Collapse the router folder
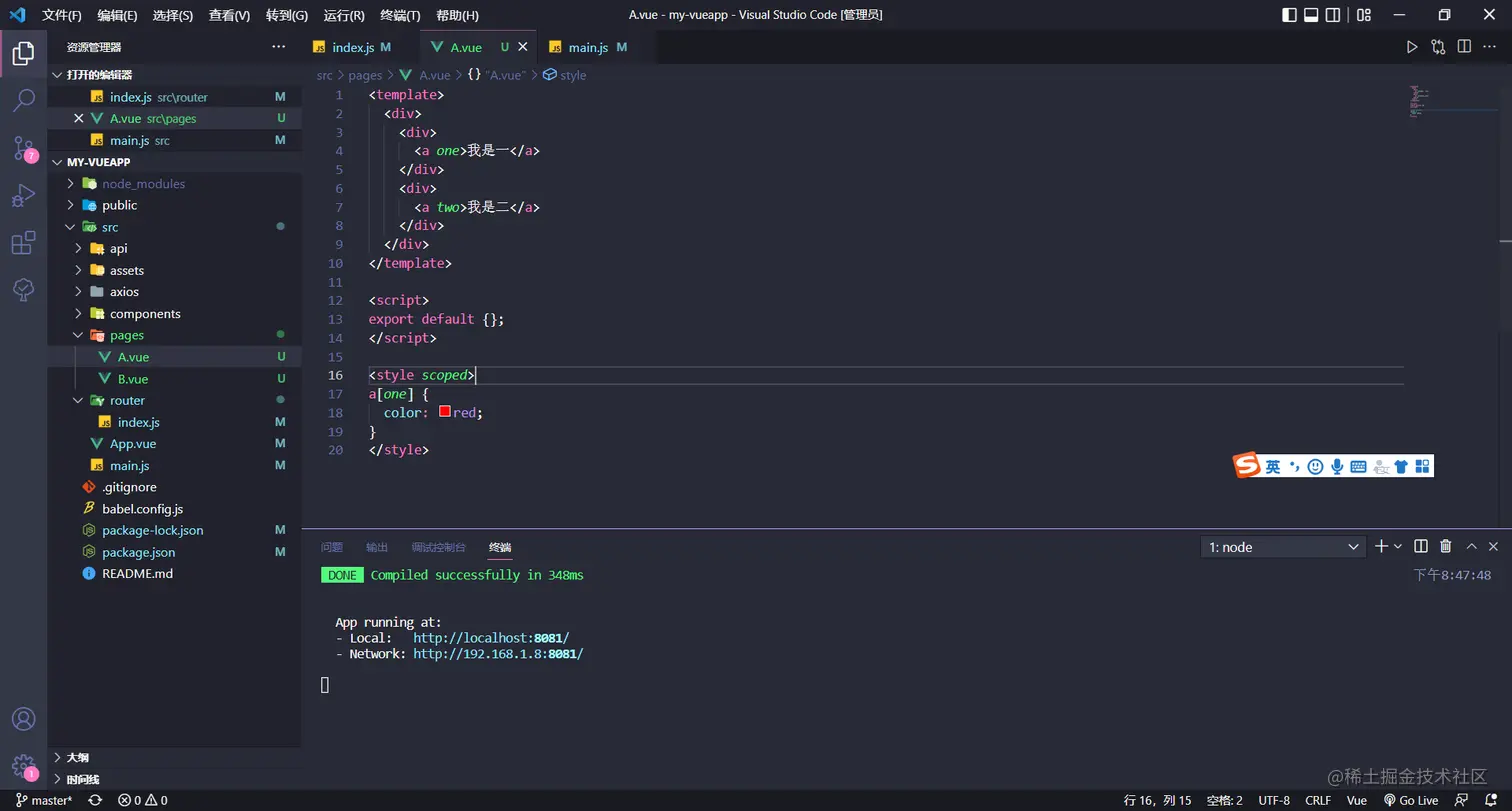1512x811 pixels. click(x=174, y=400)
